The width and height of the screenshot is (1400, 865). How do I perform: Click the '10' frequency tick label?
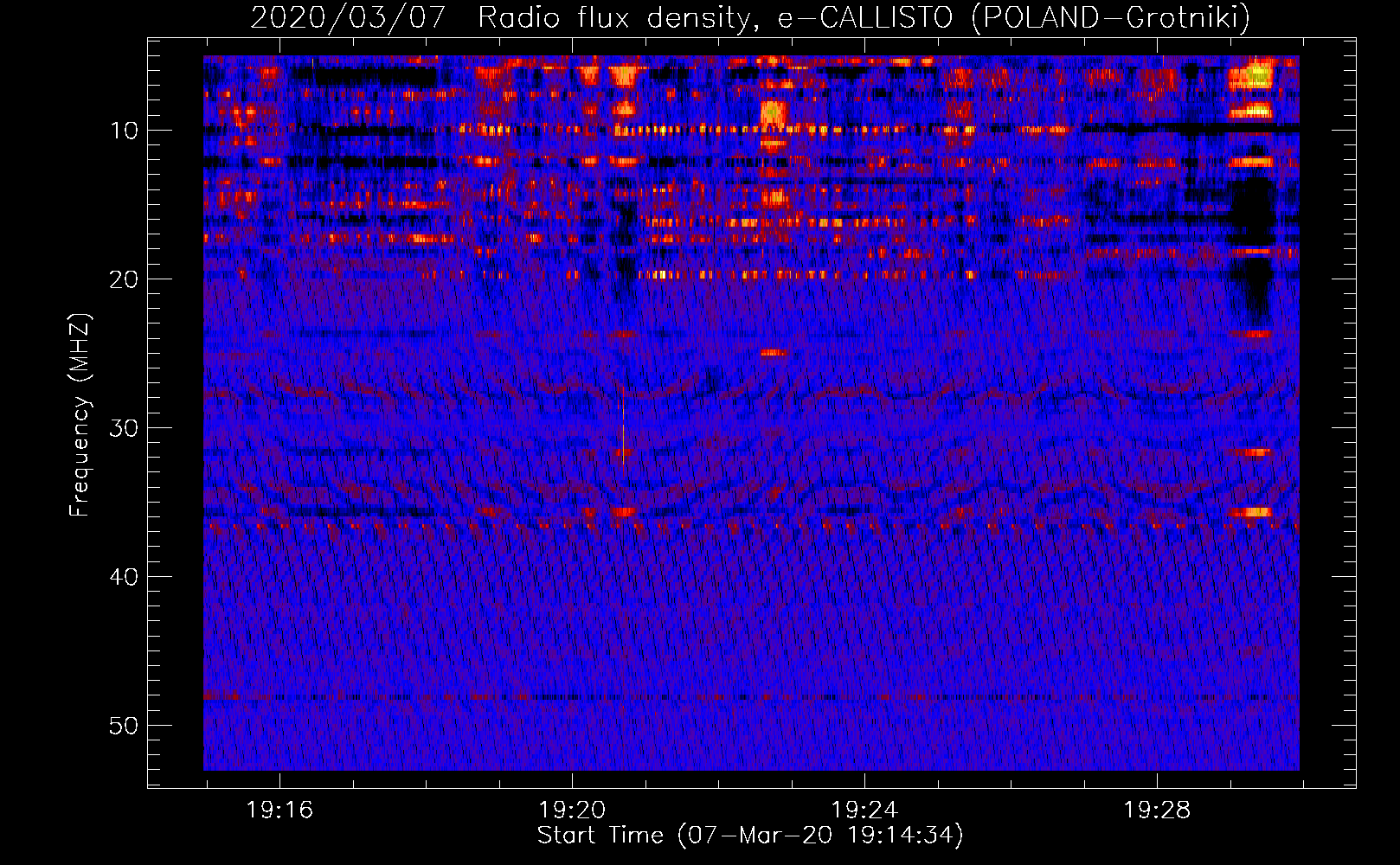coord(125,131)
